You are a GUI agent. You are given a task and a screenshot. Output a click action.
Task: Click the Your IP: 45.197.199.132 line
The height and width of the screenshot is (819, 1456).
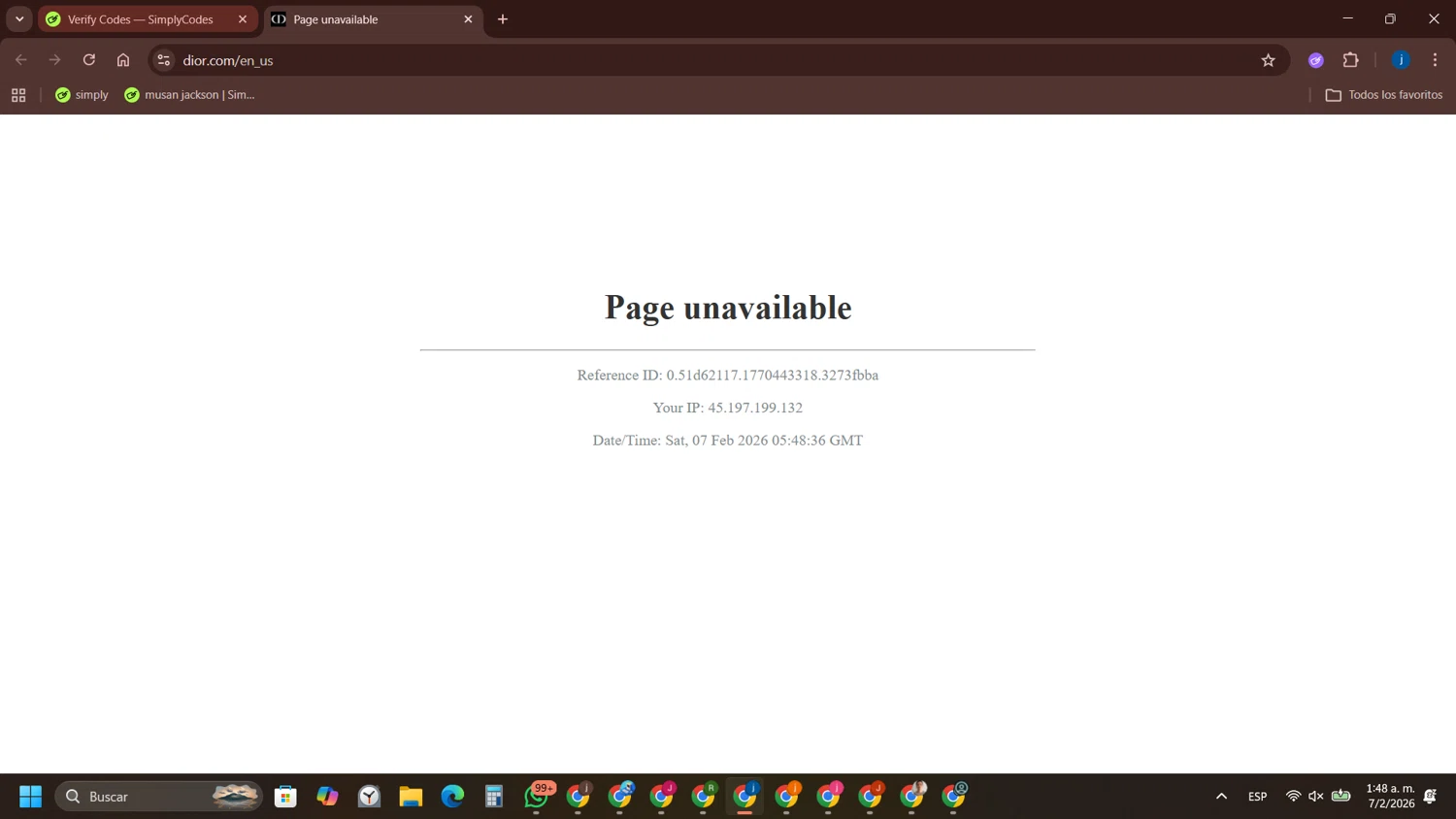pyautogui.click(x=728, y=408)
